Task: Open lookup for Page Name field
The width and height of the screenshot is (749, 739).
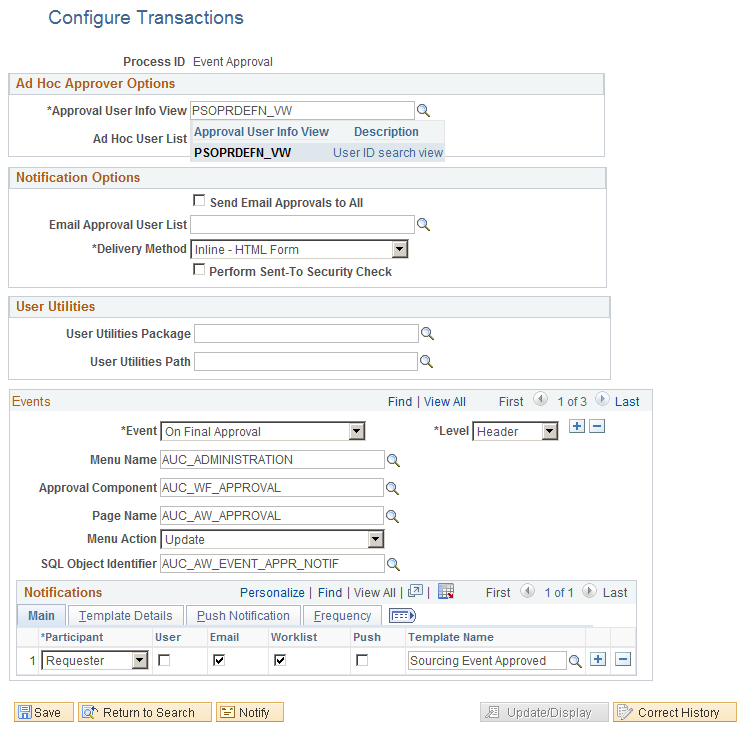Action: [392, 516]
